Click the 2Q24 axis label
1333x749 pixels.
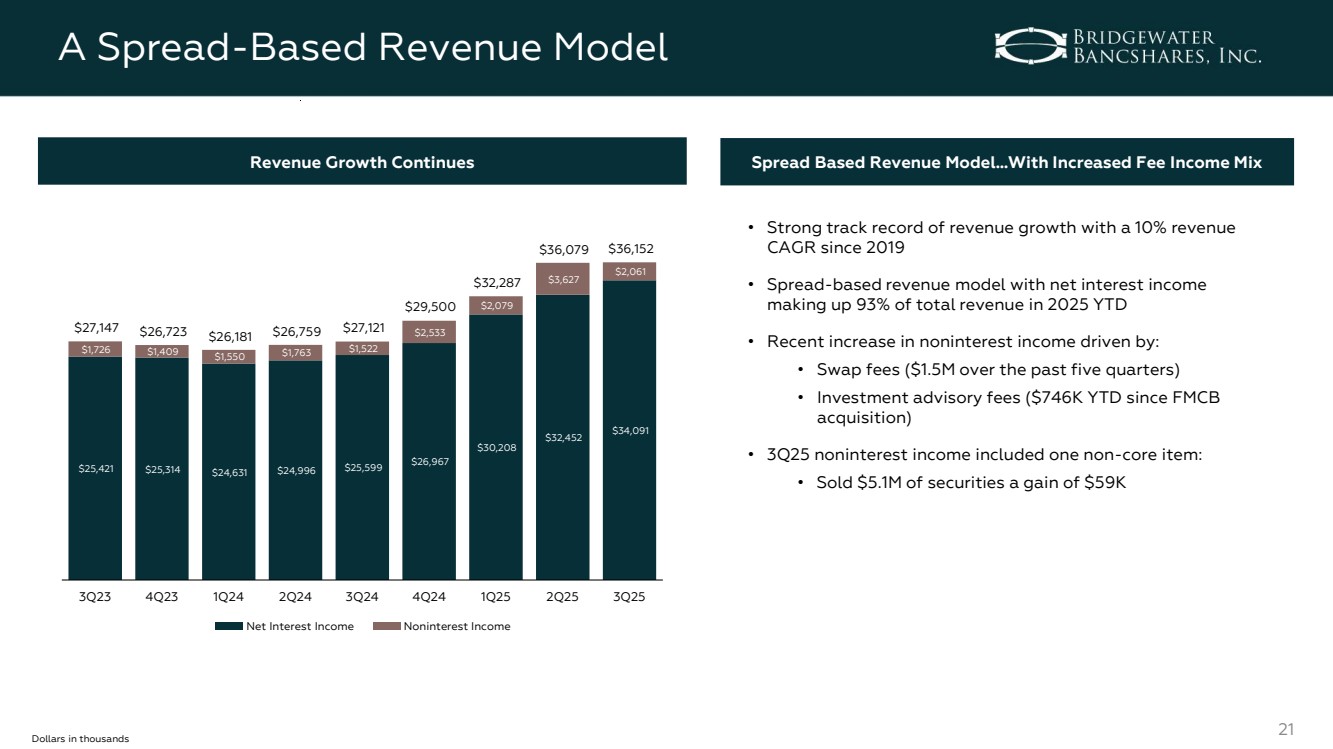click(295, 597)
